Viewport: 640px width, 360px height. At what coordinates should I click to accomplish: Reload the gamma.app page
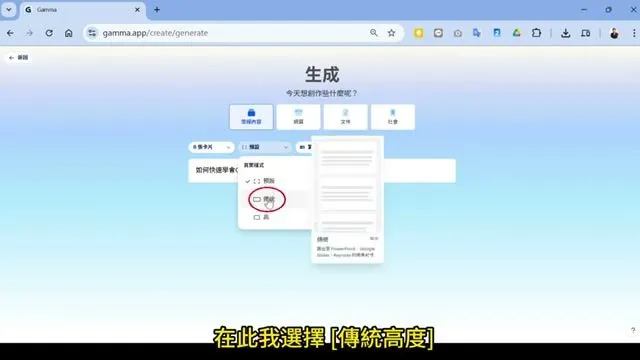49,33
